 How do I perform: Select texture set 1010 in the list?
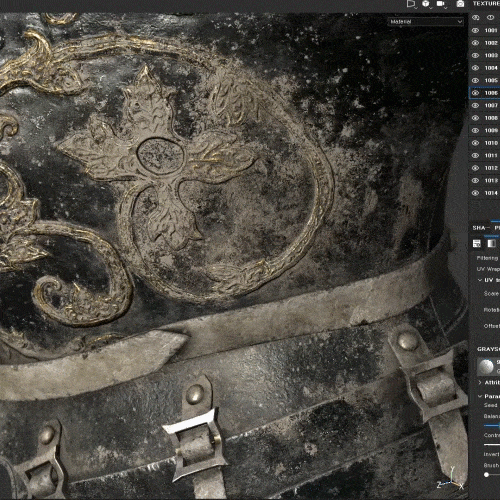(x=491, y=143)
